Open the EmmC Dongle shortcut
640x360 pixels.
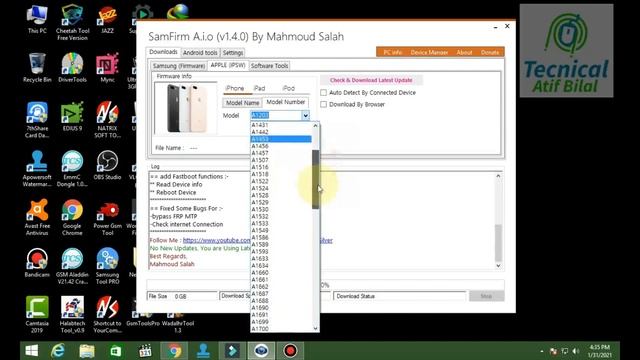click(x=72, y=169)
